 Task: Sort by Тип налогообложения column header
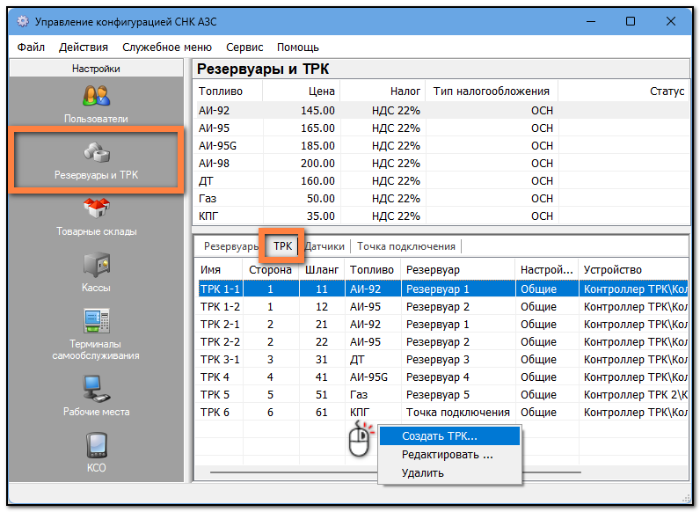pos(492,91)
